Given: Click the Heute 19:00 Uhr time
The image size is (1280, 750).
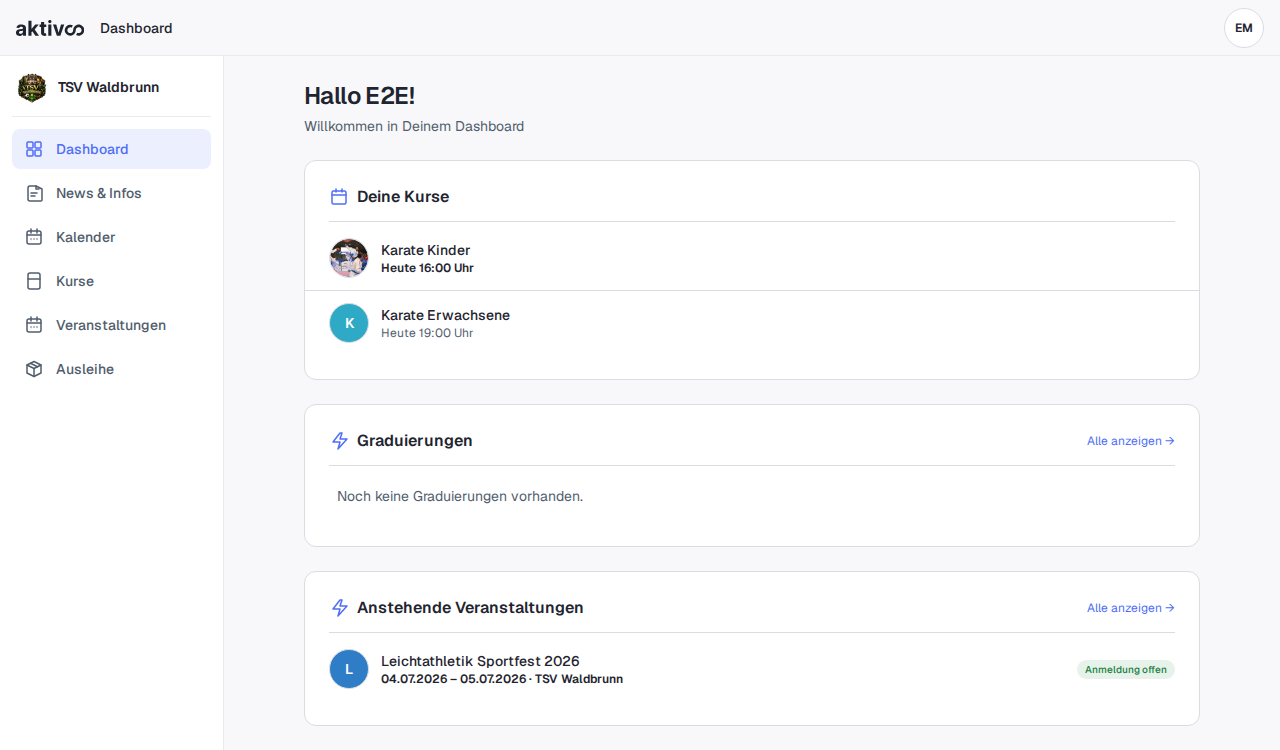Looking at the screenshot, I should pyautogui.click(x=427, y=333).
